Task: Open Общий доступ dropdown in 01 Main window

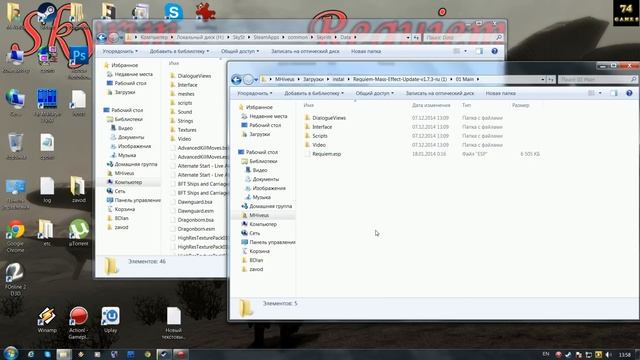Action: [x=374, y=93]
